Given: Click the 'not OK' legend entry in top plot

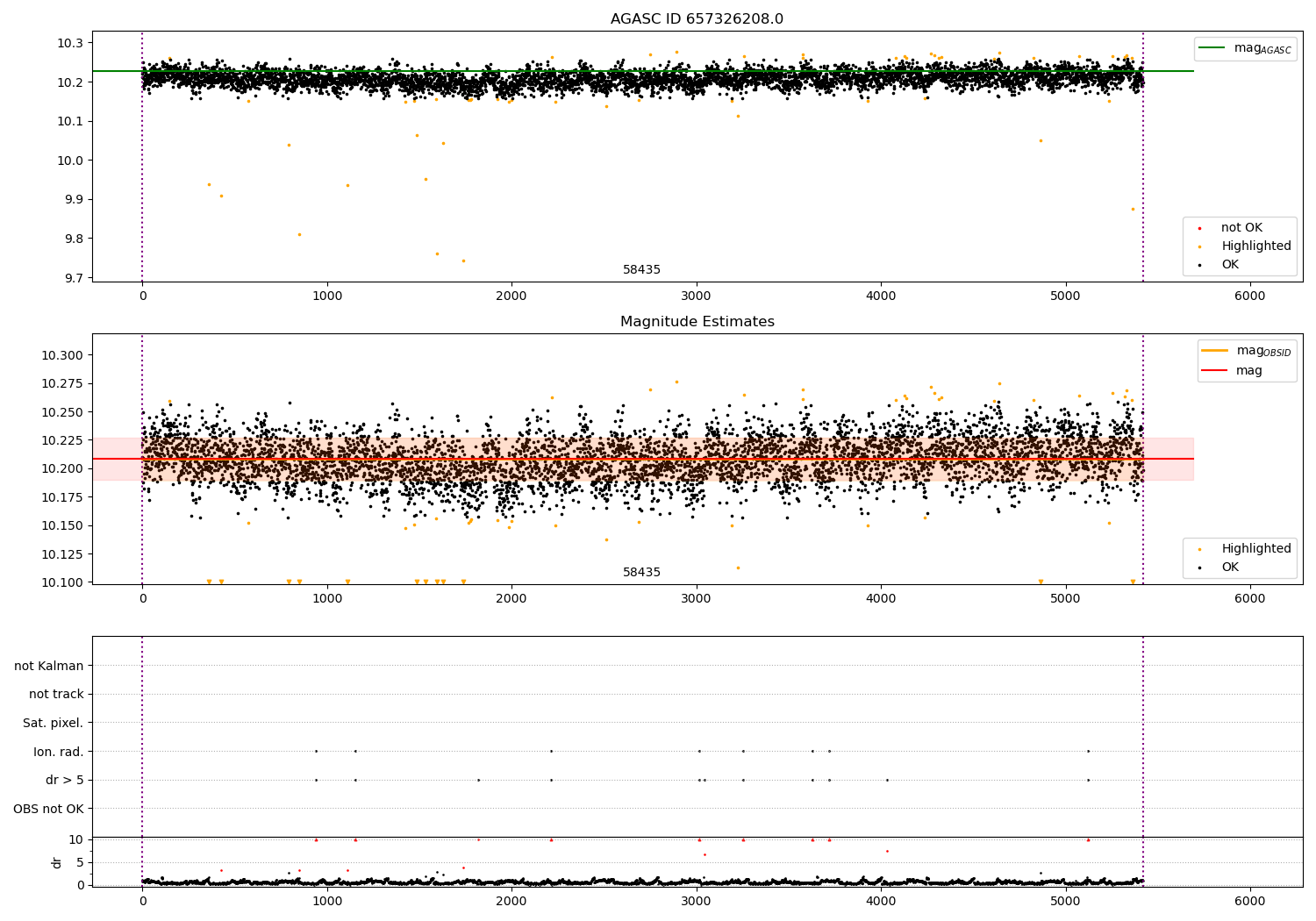Looking at the screenshot, I should (1241, 228).
